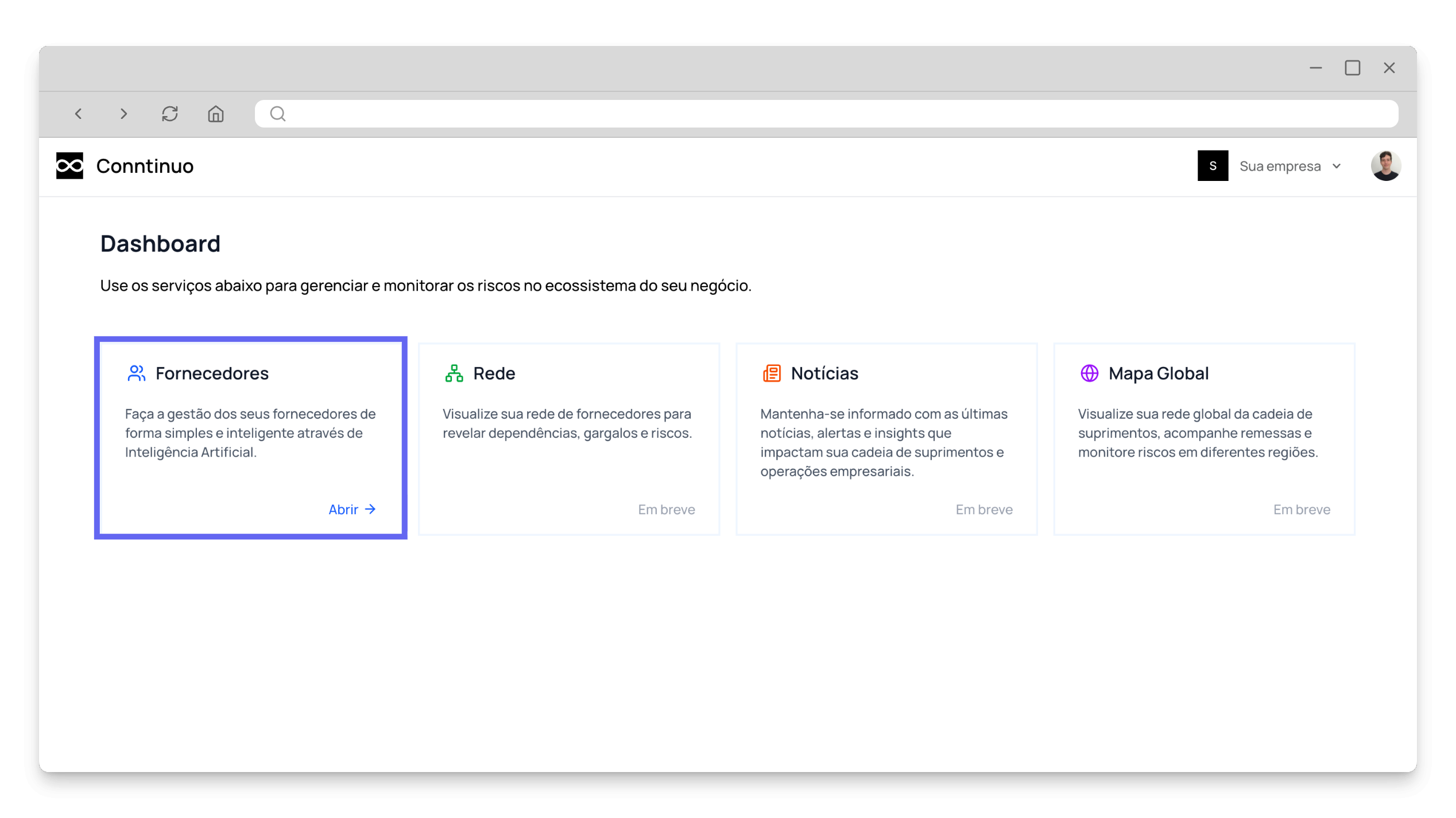Reload the page with refresh icon
This screenshot has height=818, width=1456.
coord(169,114)
